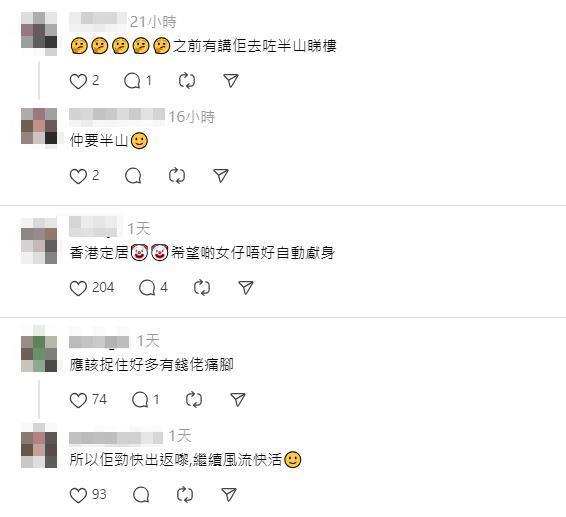Share the 仲要半山 reply
The width and height of the screenshot is (566, 517).
coord(221,176)
